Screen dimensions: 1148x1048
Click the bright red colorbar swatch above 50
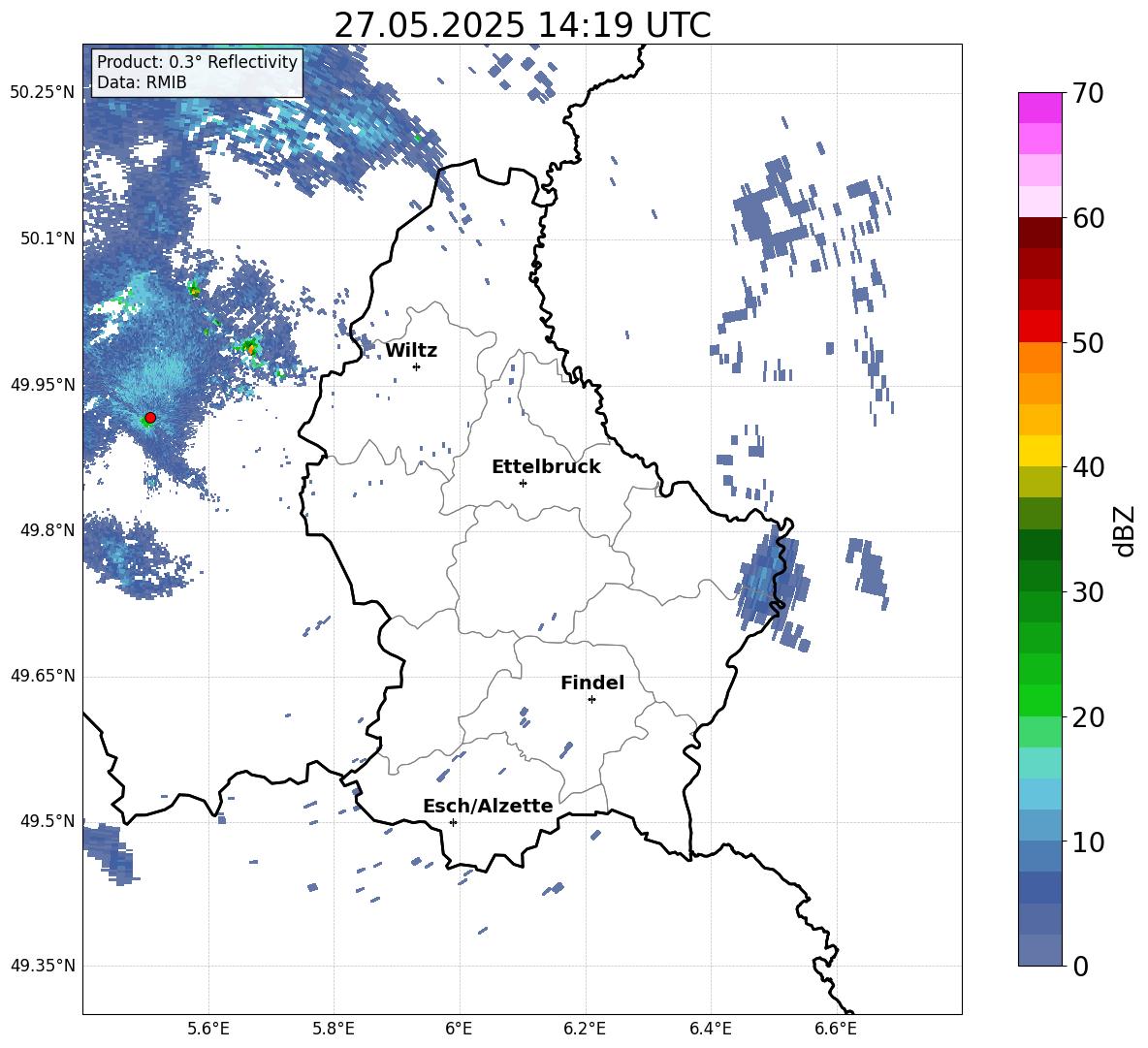tap(1039, 327)
